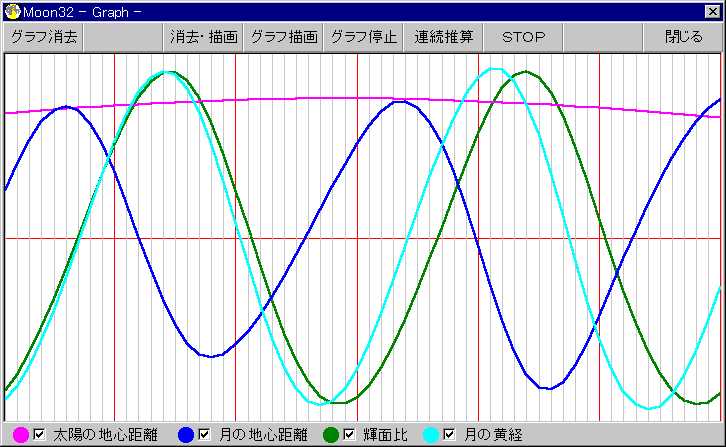Screen dimensions: 726x447
Task: Pause plotting with the グラフ停止 button
Action: coord(363,37)
